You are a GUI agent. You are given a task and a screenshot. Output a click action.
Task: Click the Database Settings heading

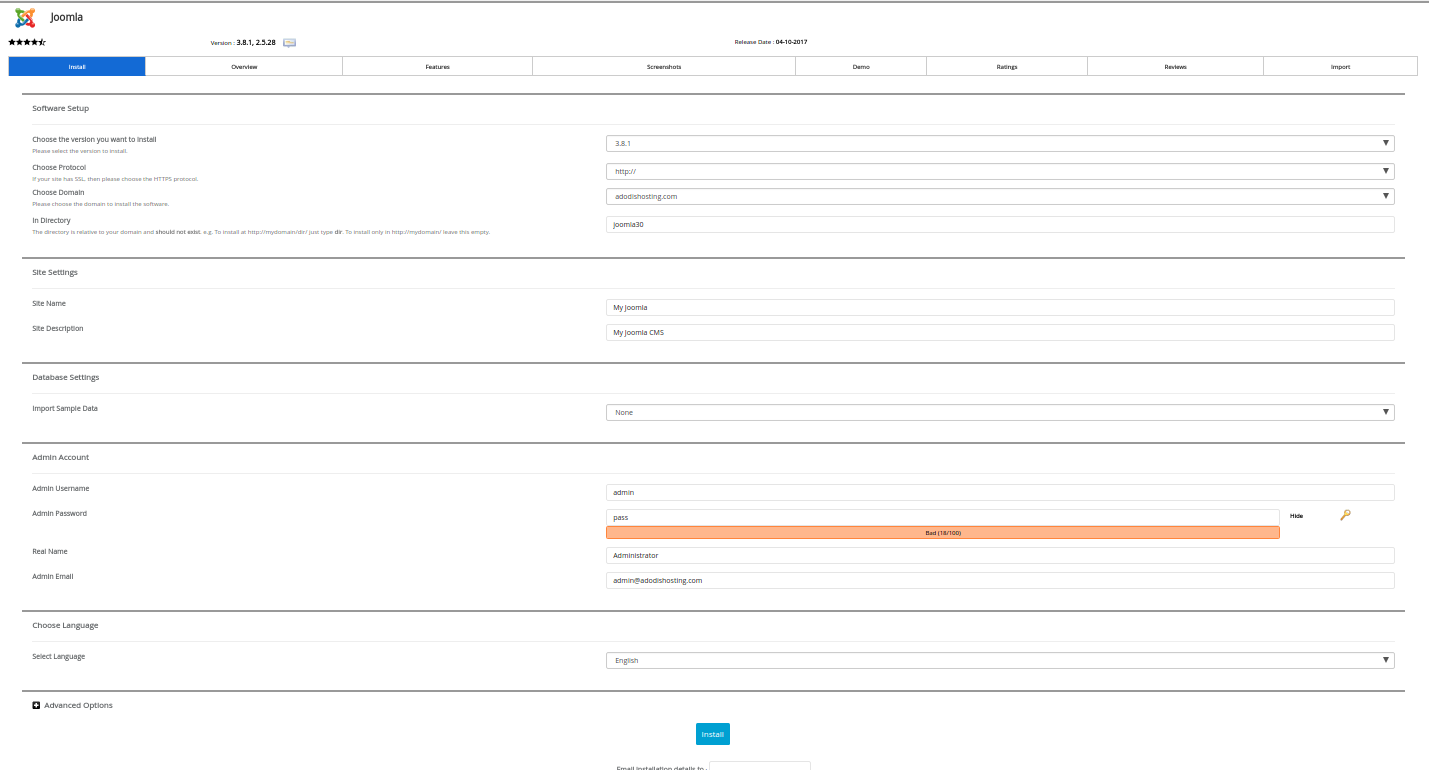[66, 377]
